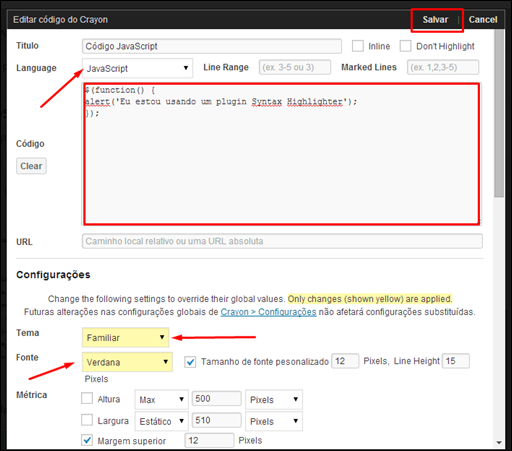Open the Fonte dropdown showing Verdana

pyautogui.click(x=127, y=362)
